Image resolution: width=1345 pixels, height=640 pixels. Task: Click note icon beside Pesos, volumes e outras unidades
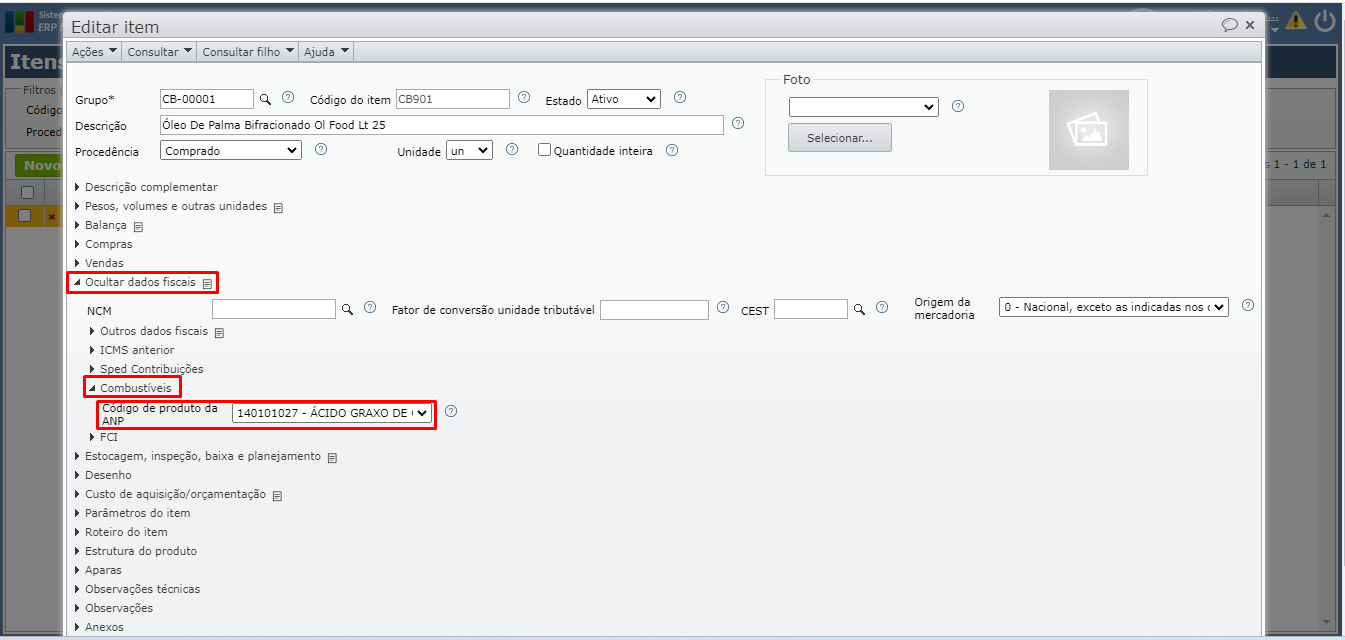(278, 208)
